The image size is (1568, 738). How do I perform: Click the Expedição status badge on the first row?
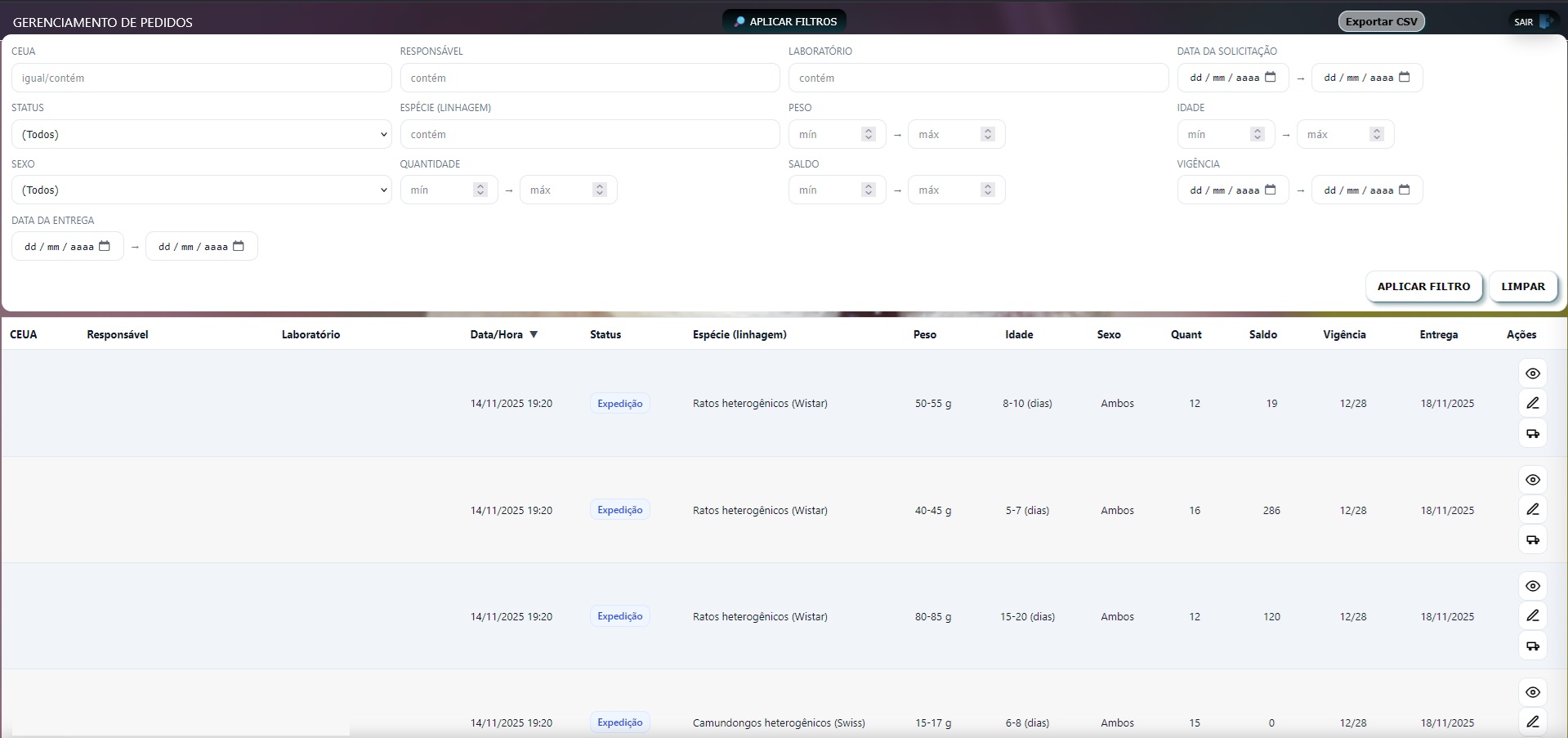click(x=619, y=403)
